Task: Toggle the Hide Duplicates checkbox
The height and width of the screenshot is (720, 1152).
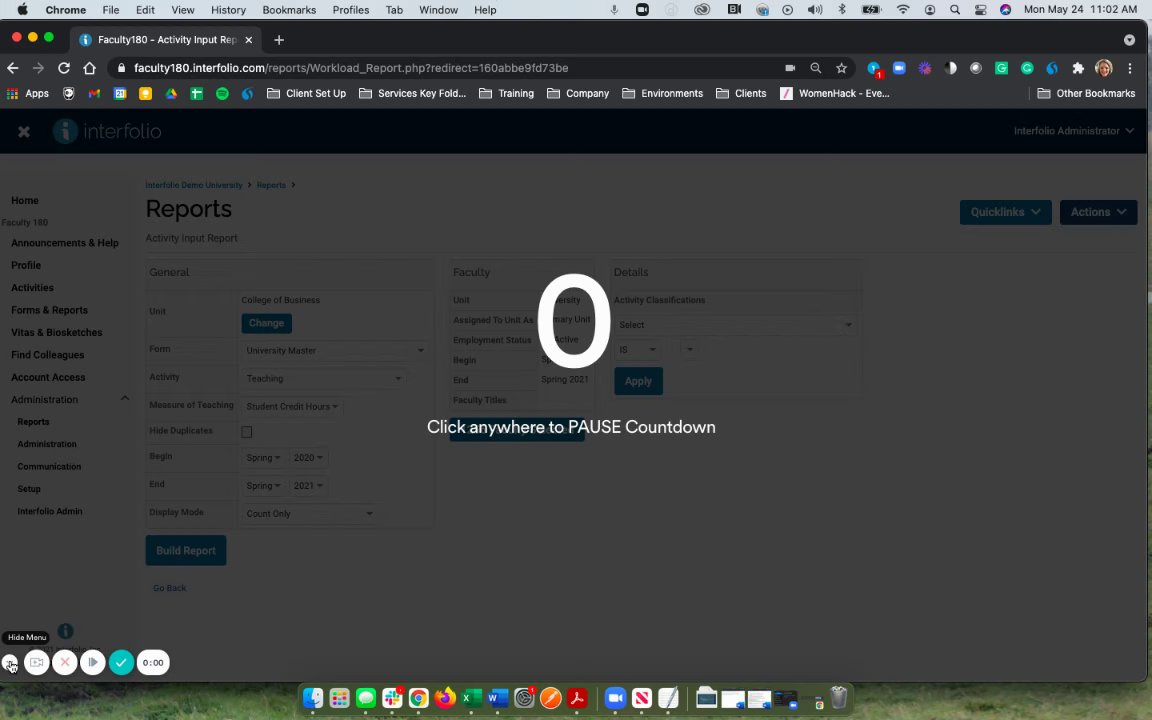Action: [247, 432]
